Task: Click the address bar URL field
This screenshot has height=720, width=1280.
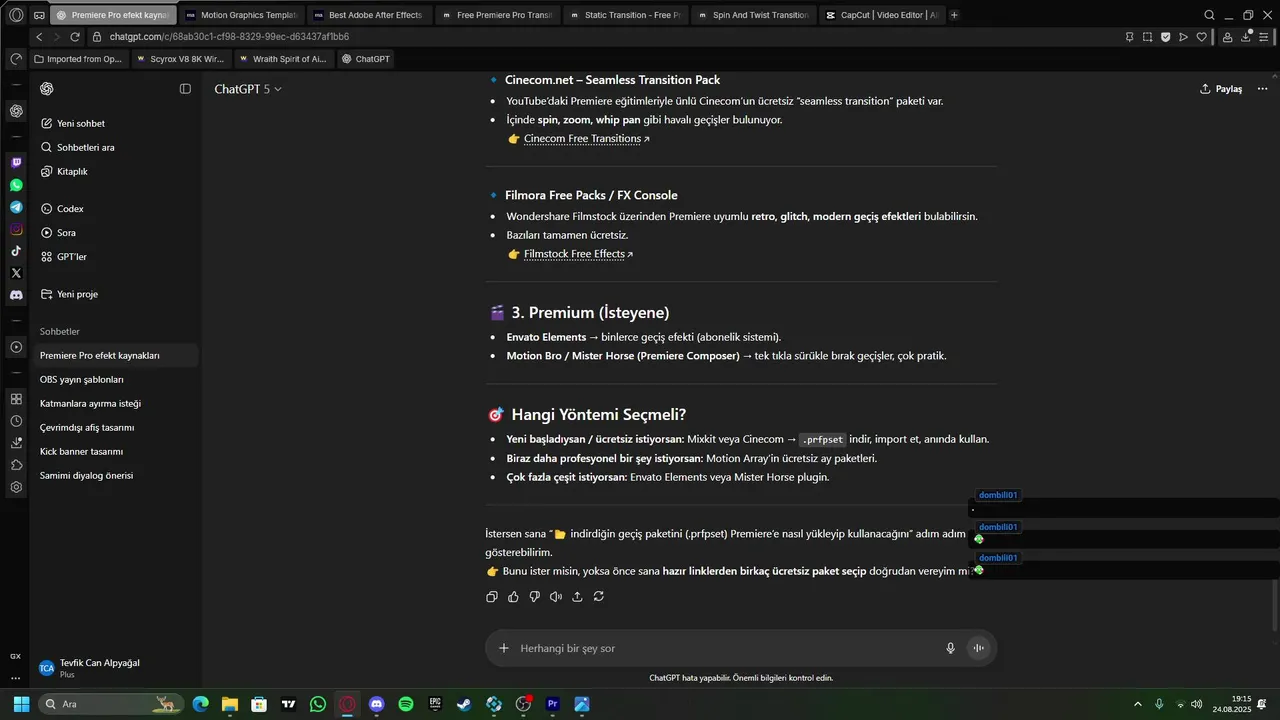Action: click(600, 37)
